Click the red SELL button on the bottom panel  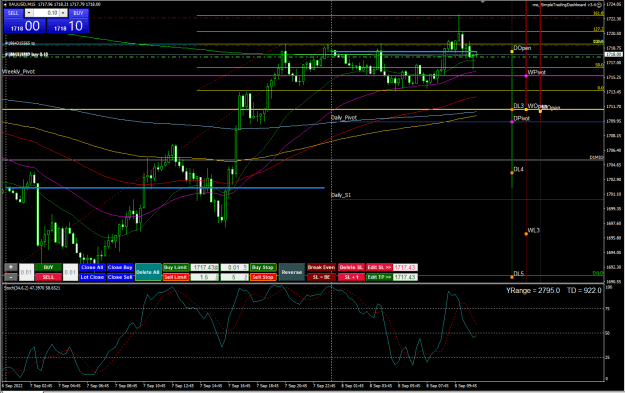tap(48, 277)
